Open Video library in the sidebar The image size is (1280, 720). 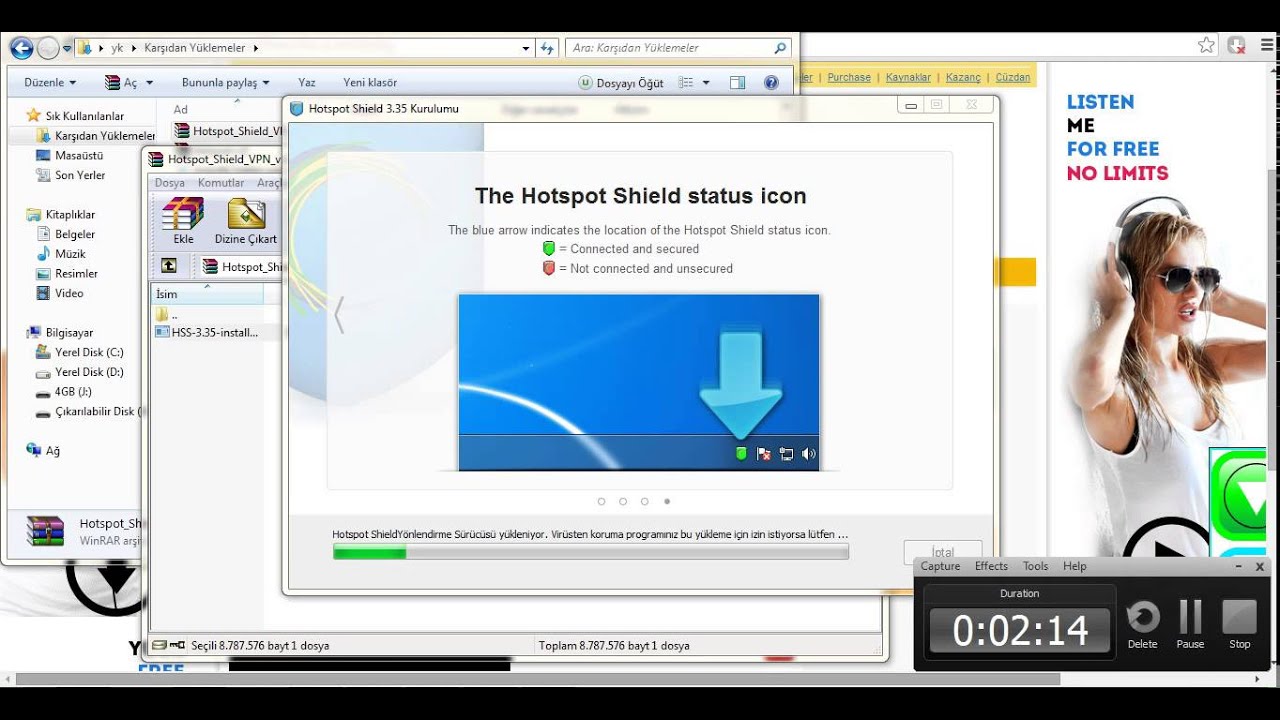pos(60,293)
